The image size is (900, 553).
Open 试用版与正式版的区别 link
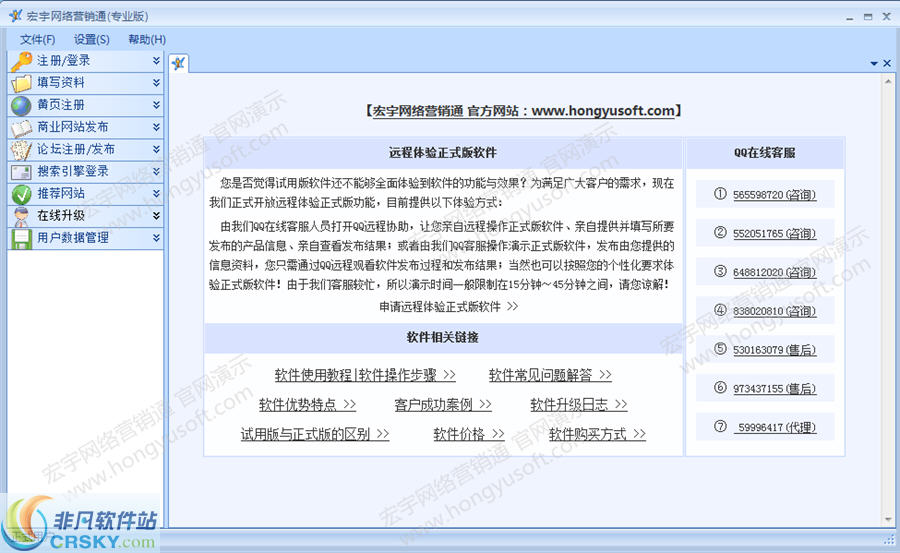(315, 434)
